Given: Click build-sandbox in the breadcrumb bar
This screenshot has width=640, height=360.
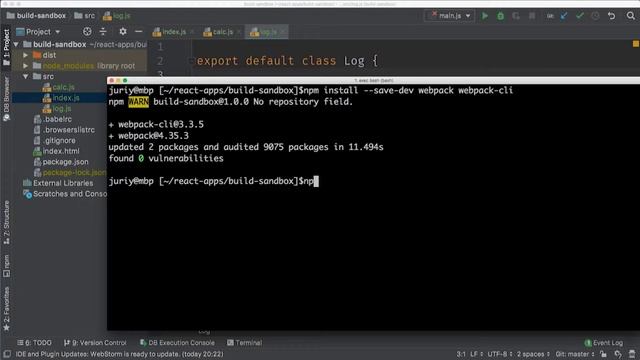Looking at the screenshot, I should (36, 16).
